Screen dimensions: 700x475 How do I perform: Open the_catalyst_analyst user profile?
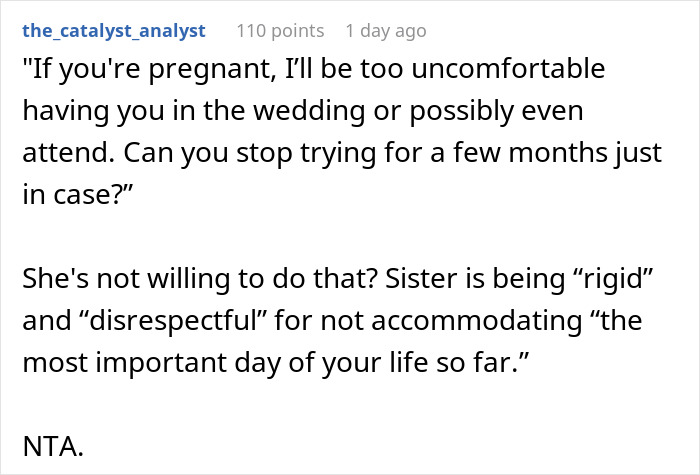tap(114, 31)
